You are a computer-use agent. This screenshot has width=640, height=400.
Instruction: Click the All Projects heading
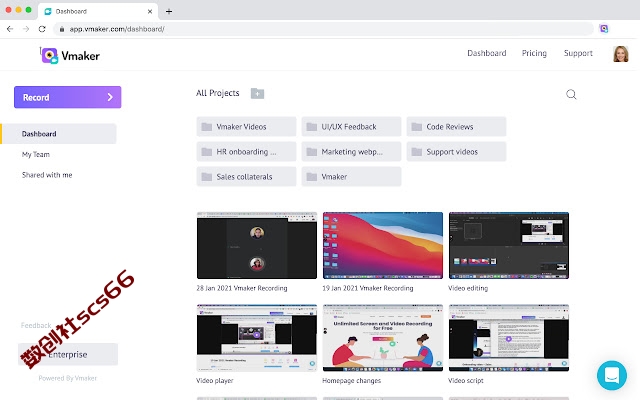218,93
